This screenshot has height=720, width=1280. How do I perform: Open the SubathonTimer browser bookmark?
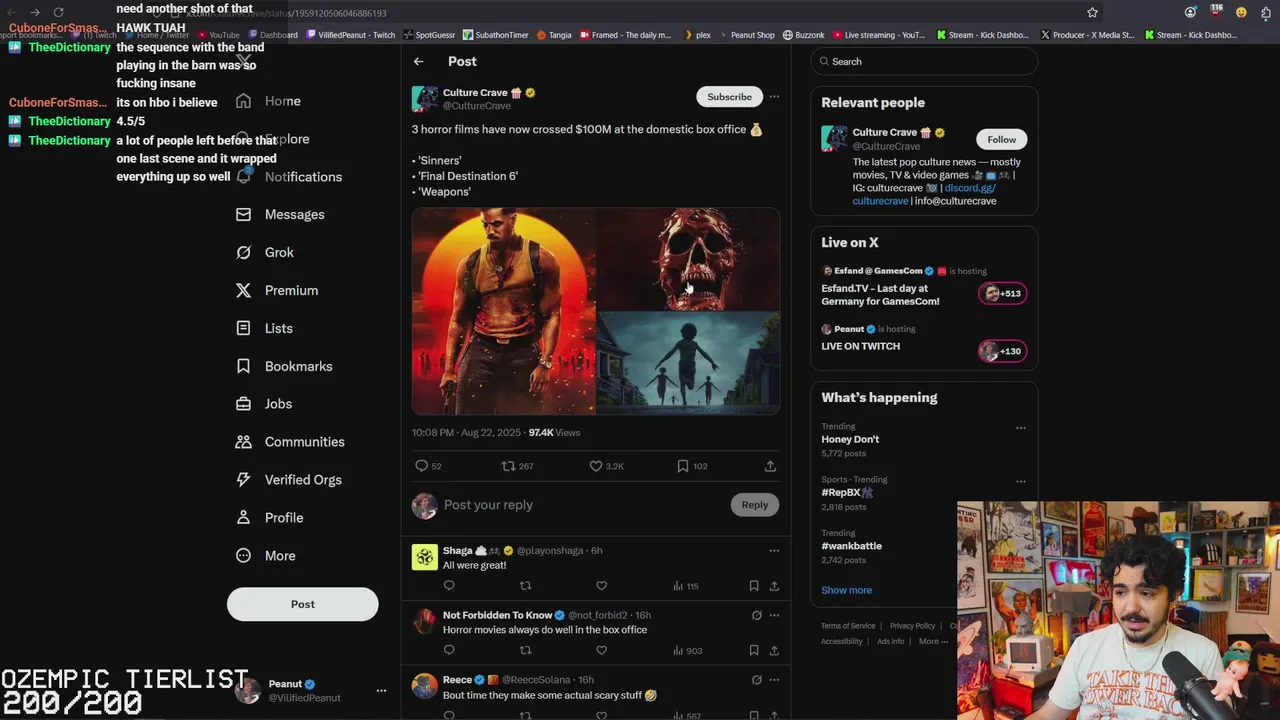[x=494, y=35]
